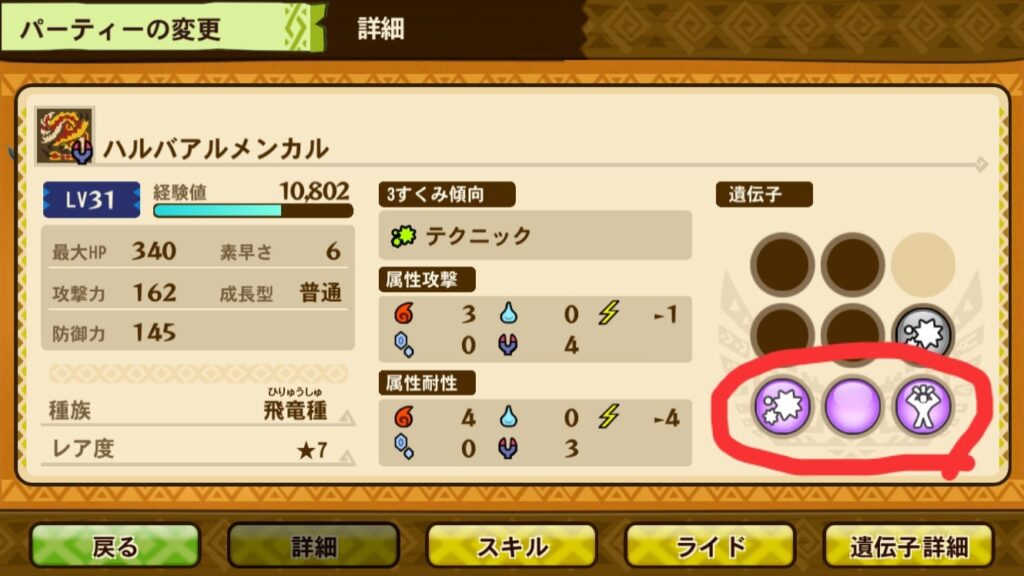Select the gray burst gene orb
The image size is (1024, 576).
tap(922, 334)
